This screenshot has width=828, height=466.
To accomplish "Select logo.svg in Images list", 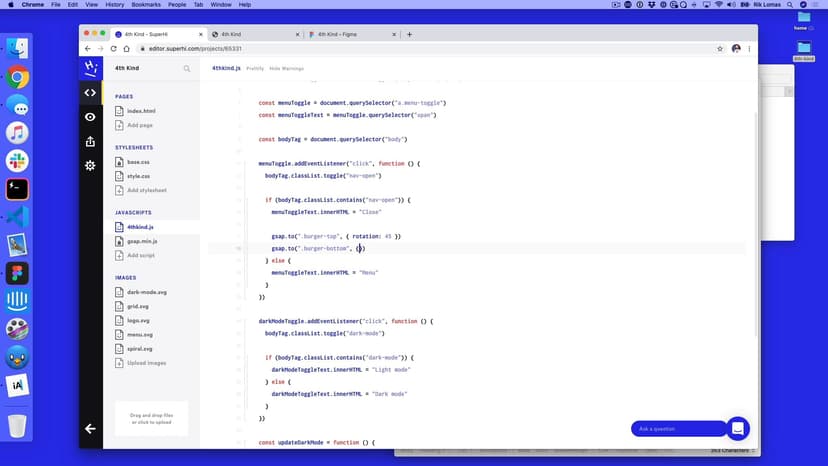I will pos(139,320).
